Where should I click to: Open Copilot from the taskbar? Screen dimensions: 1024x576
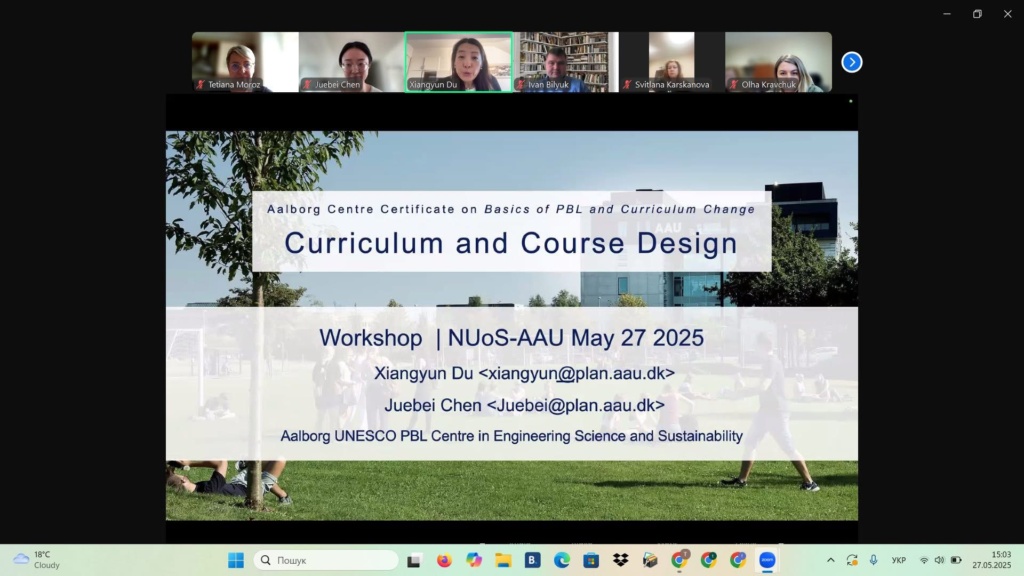coord(473,560)
